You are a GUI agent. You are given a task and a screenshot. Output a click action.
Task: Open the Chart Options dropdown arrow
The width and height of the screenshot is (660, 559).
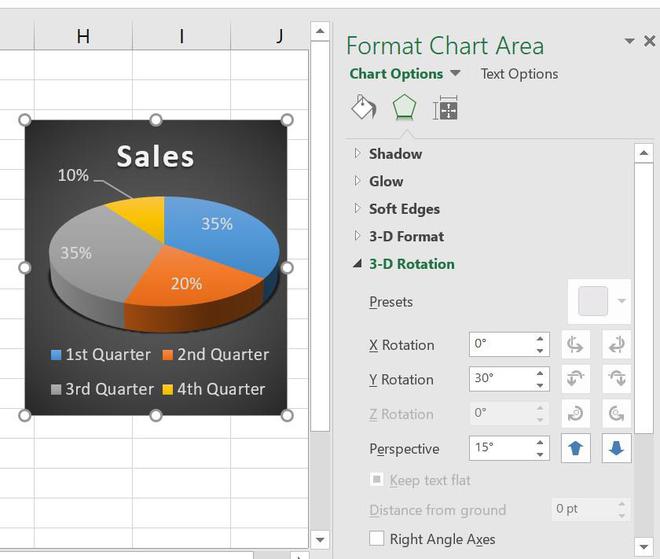(x=455, y=74)
